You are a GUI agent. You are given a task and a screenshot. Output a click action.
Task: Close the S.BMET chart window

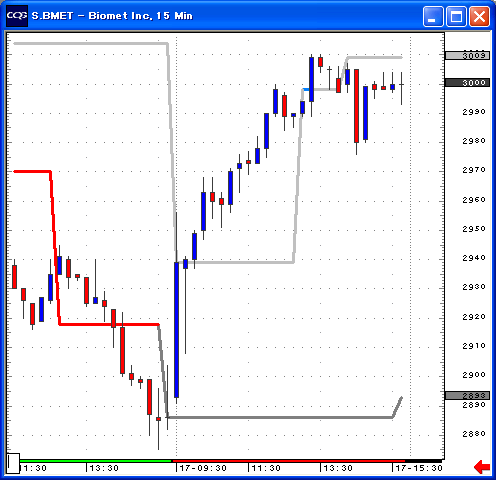(479, 16)
